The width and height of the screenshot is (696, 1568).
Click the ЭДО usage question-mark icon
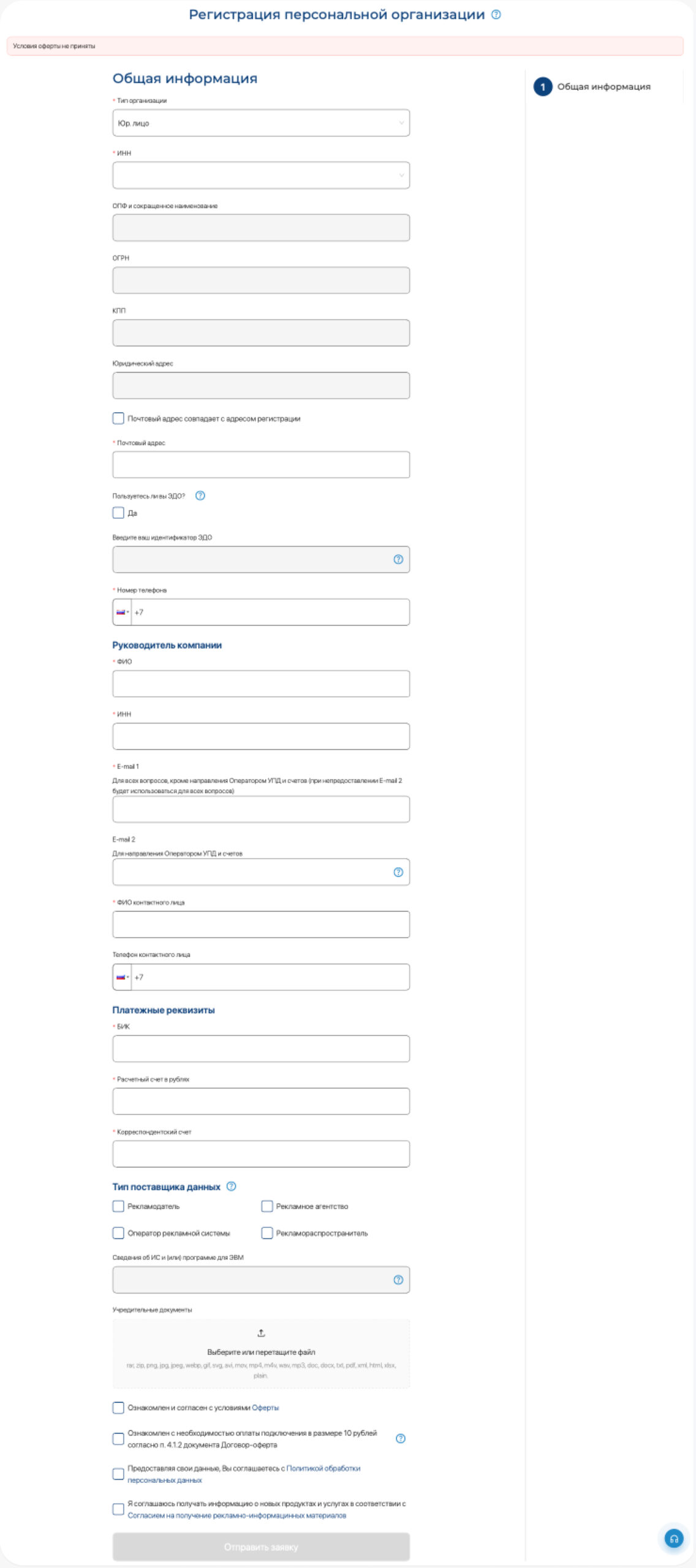[x=200, y=496]
